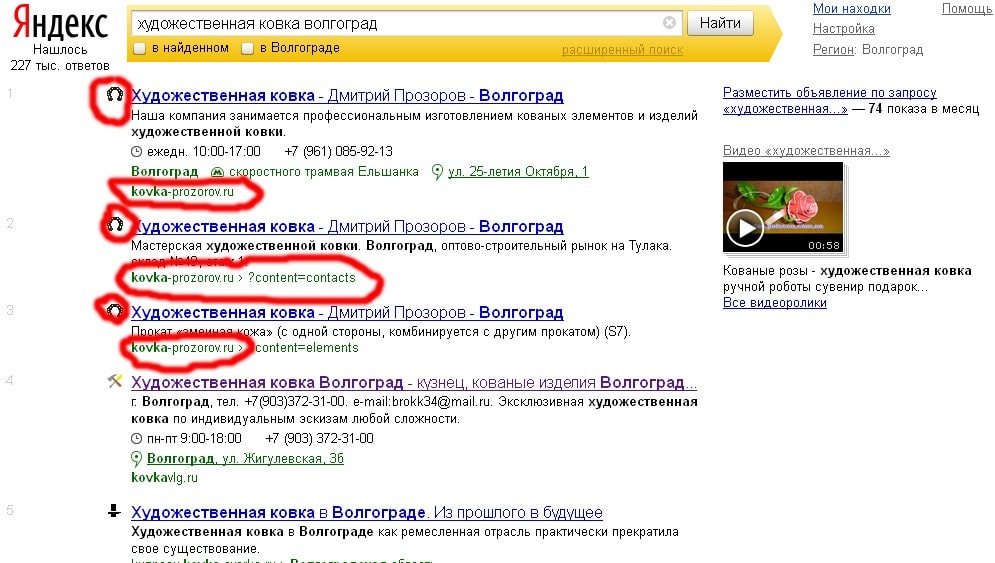Click the anvil favicon of the fifth result
The height and width of the screenshot is (563, 995).
(x=114, y=510)
